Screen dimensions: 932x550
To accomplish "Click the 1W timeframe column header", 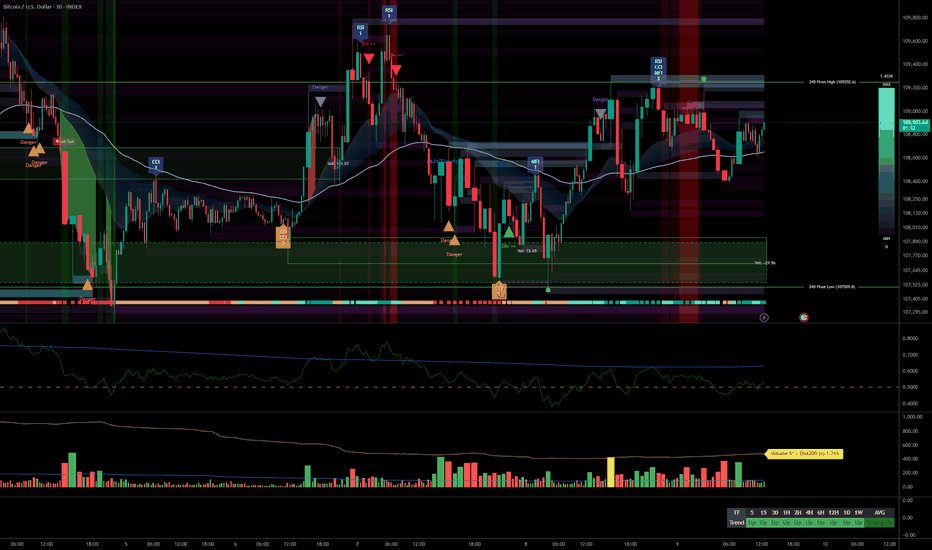I will pos(858,513).
